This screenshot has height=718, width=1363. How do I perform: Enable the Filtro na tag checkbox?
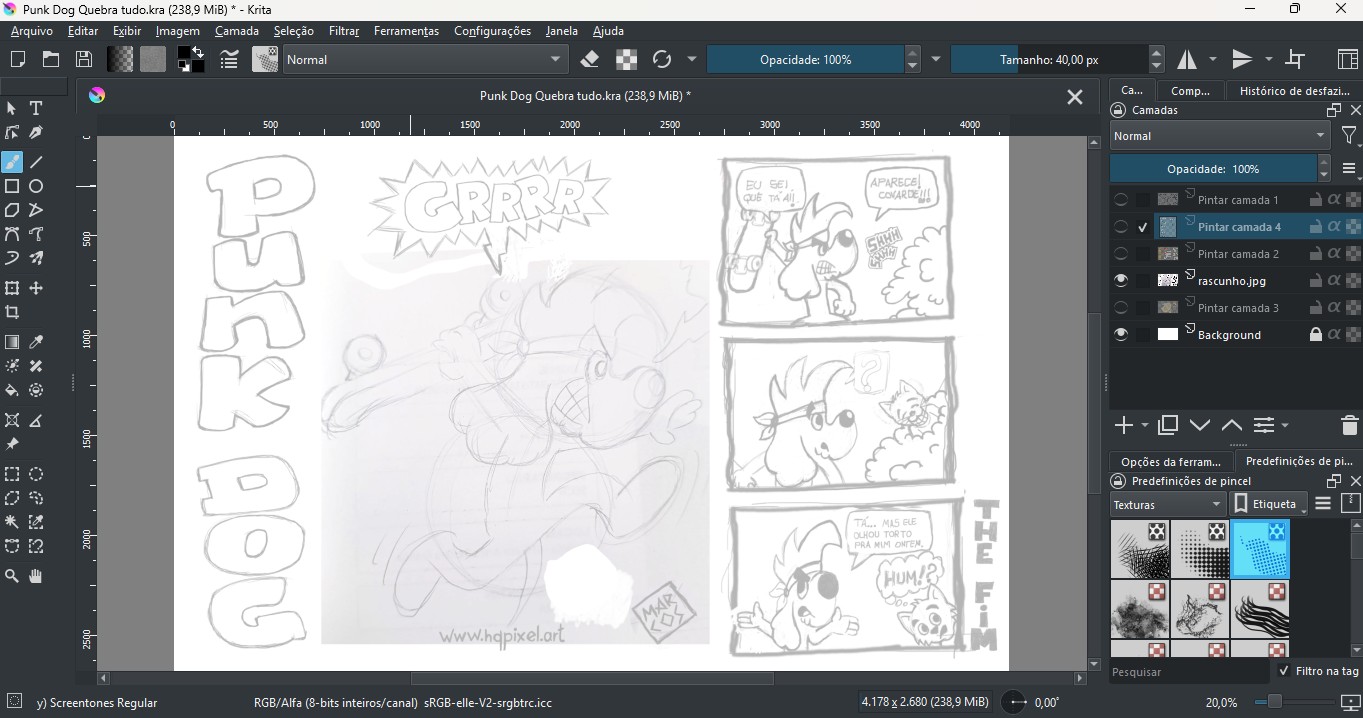(x=1285, y=671)
